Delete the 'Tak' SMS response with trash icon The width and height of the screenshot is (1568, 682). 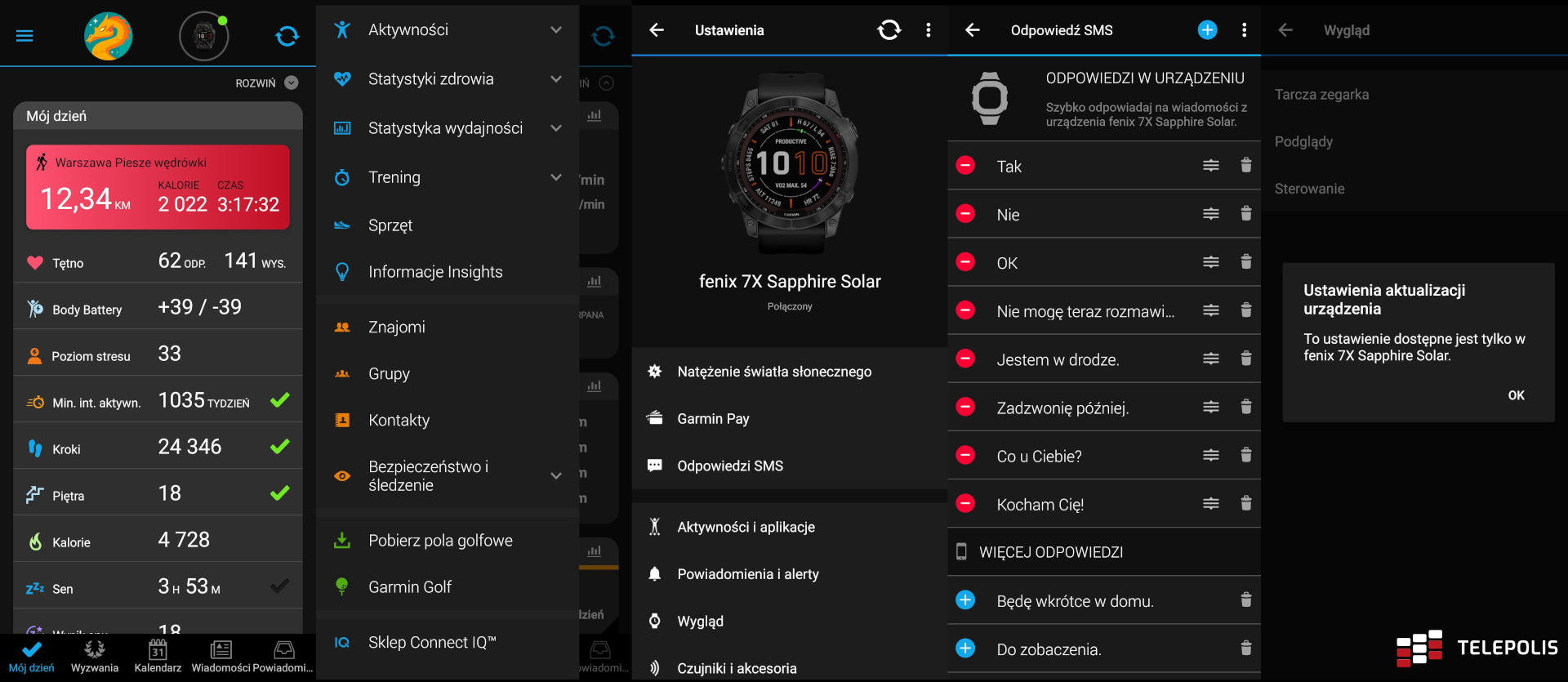1245,166
